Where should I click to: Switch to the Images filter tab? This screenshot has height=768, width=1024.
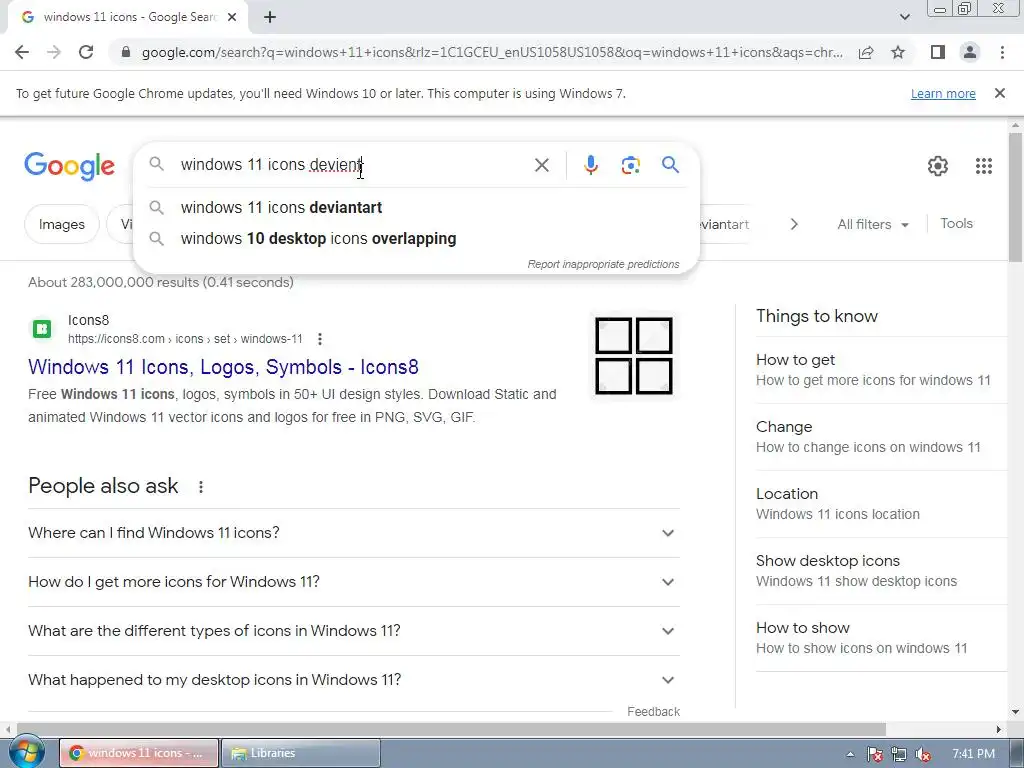[x=62, y=224]
